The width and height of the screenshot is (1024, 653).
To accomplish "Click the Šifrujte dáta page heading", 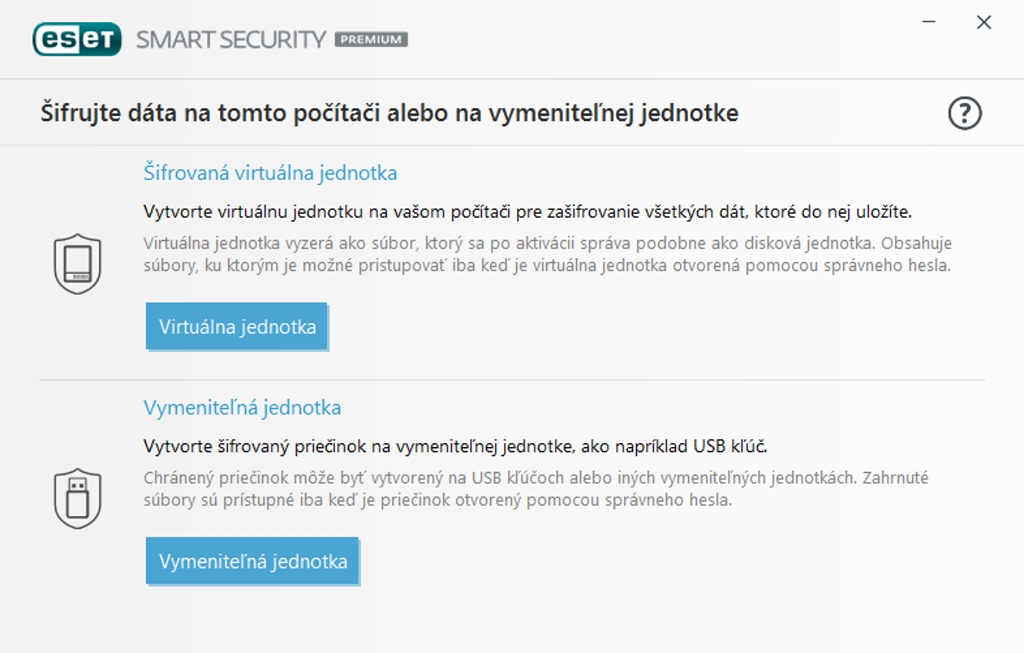I will point(389,113).
